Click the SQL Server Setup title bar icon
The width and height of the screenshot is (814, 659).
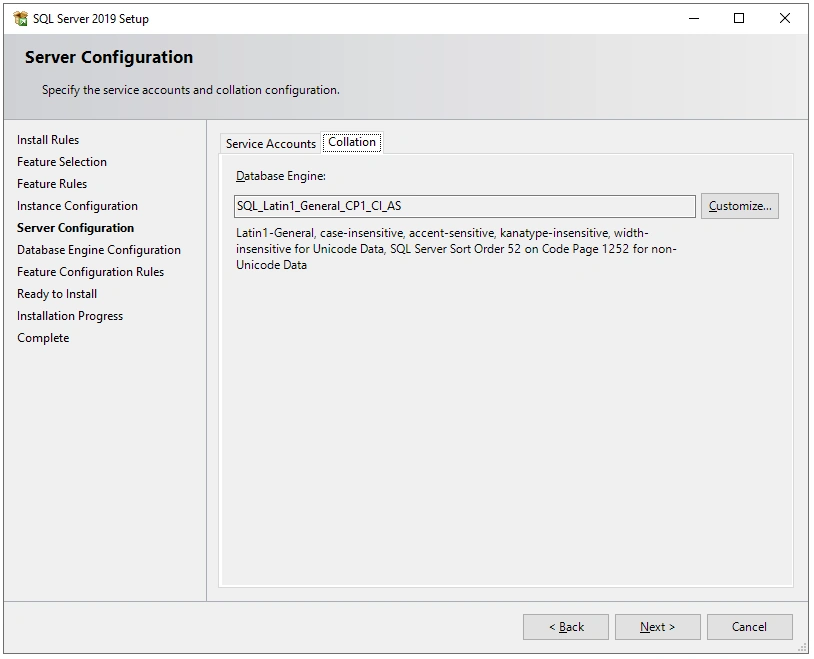click(20, 19)
